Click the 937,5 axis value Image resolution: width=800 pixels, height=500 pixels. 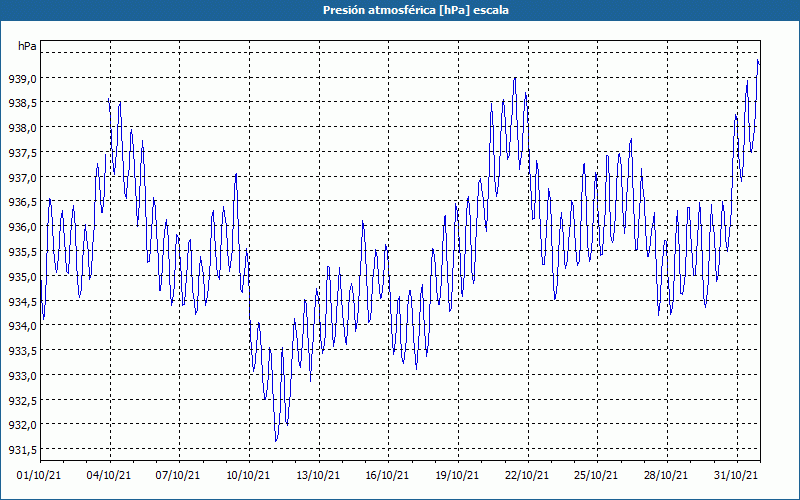(x=22, y=153)
